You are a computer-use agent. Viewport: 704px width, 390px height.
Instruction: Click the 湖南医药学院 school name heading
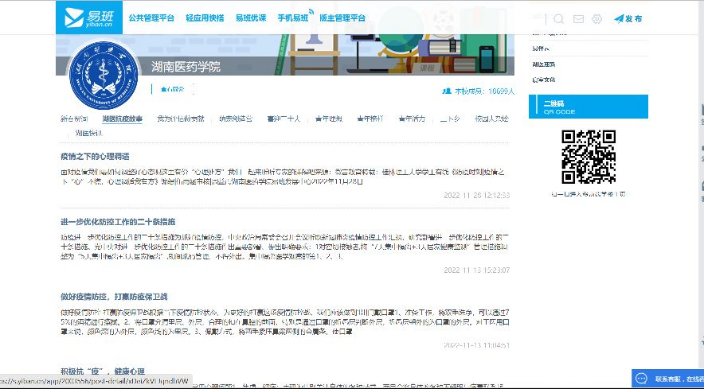[x=186, y=67]
